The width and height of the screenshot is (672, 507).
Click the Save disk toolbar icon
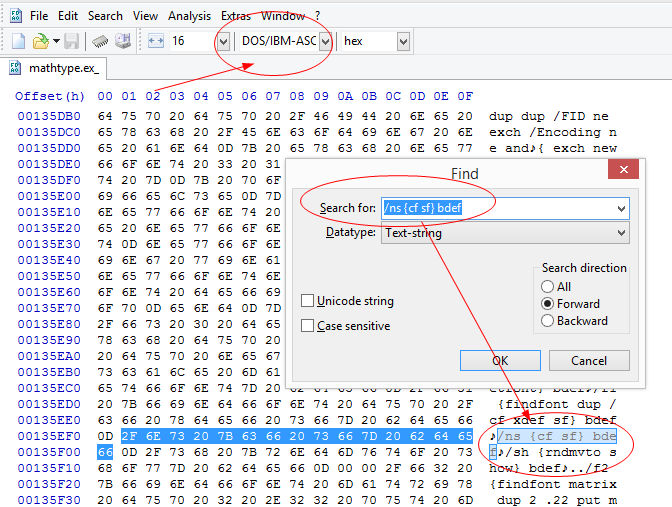tap(72, 41)
